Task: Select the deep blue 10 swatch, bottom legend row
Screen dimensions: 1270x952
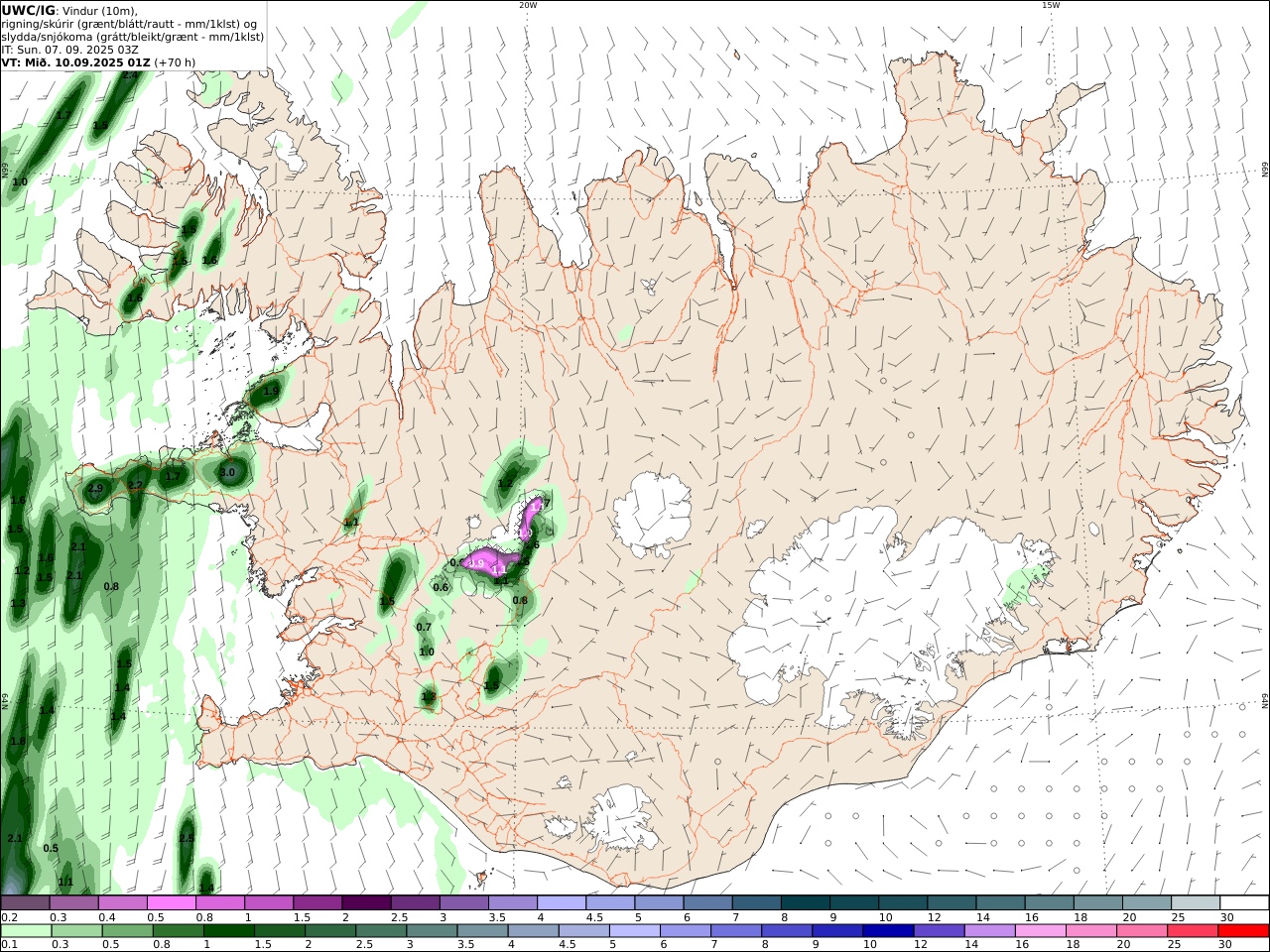Action: point(887,931)
